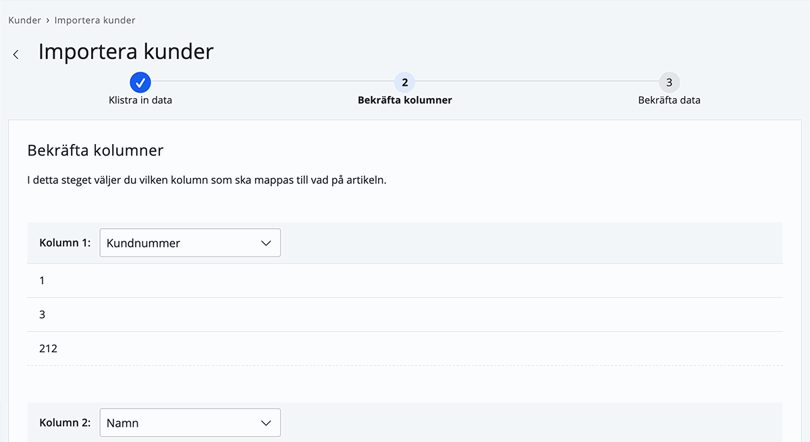Click the chevron arrow in the Namn dropdown
The height and width of the screenshot is (442, 810).
[266, 423]
